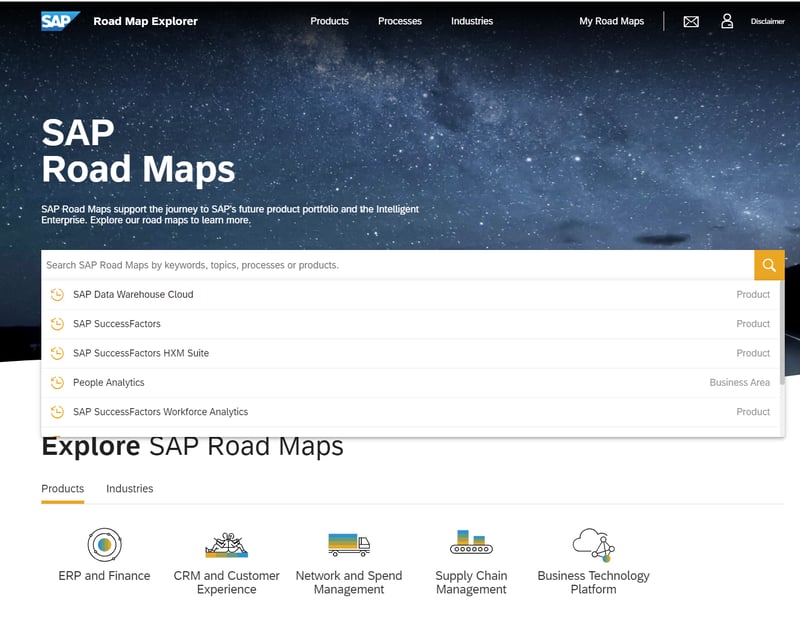Open Supply Chain Management label link
This screenshot has width=800, height=619.
coord(471,582)
